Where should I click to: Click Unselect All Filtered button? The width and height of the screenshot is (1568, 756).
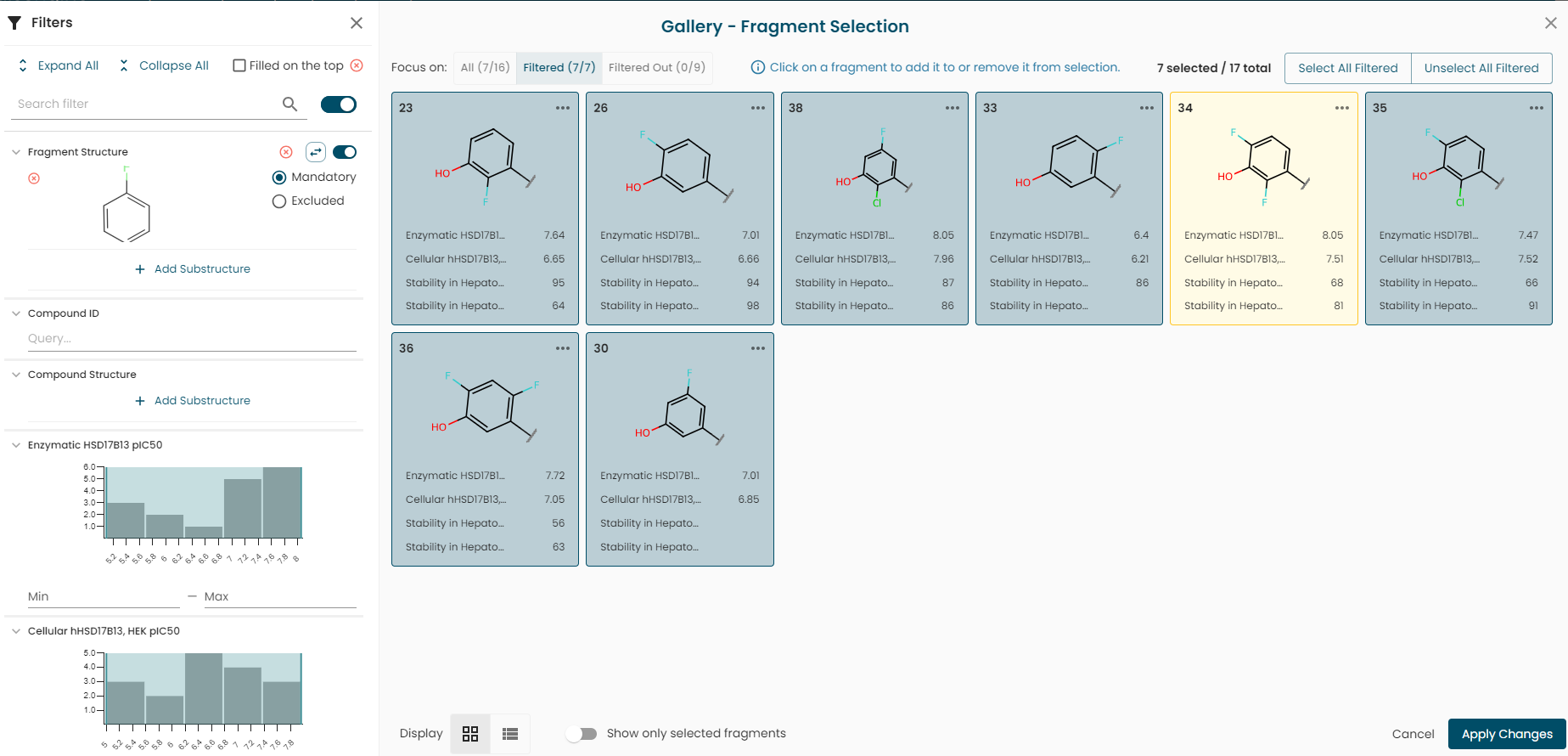[1481, 68]
